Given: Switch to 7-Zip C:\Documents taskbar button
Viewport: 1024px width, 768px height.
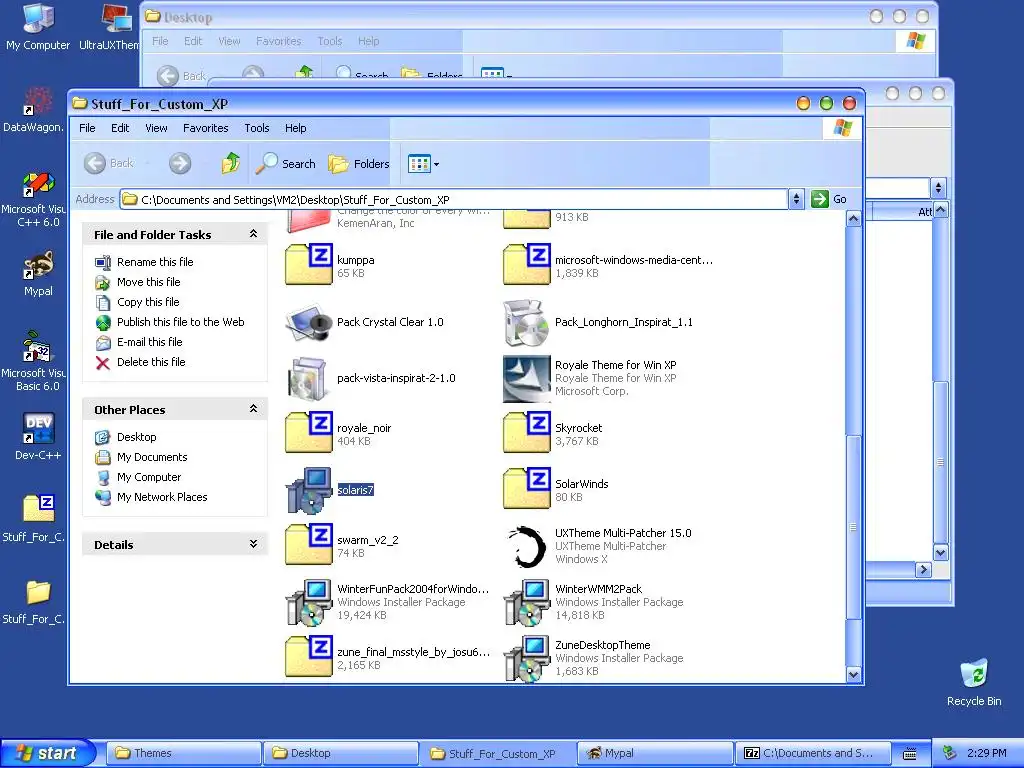Looking at the screenshot, I should 812,753.
